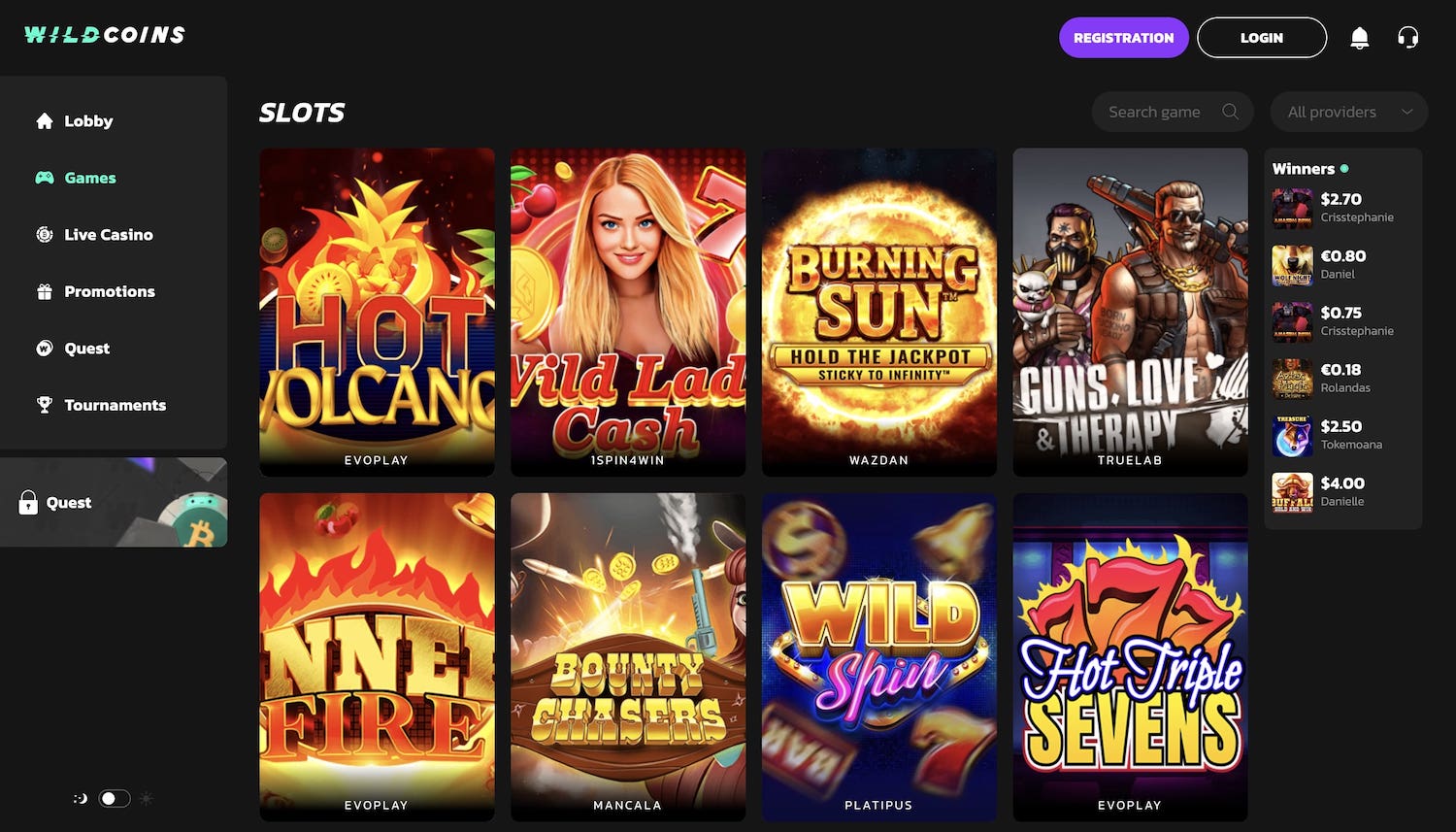The width and height of the screenshot is (1456, 832).
Task: Expand the All providers dropdown
Action: (x=1348, y=112)
